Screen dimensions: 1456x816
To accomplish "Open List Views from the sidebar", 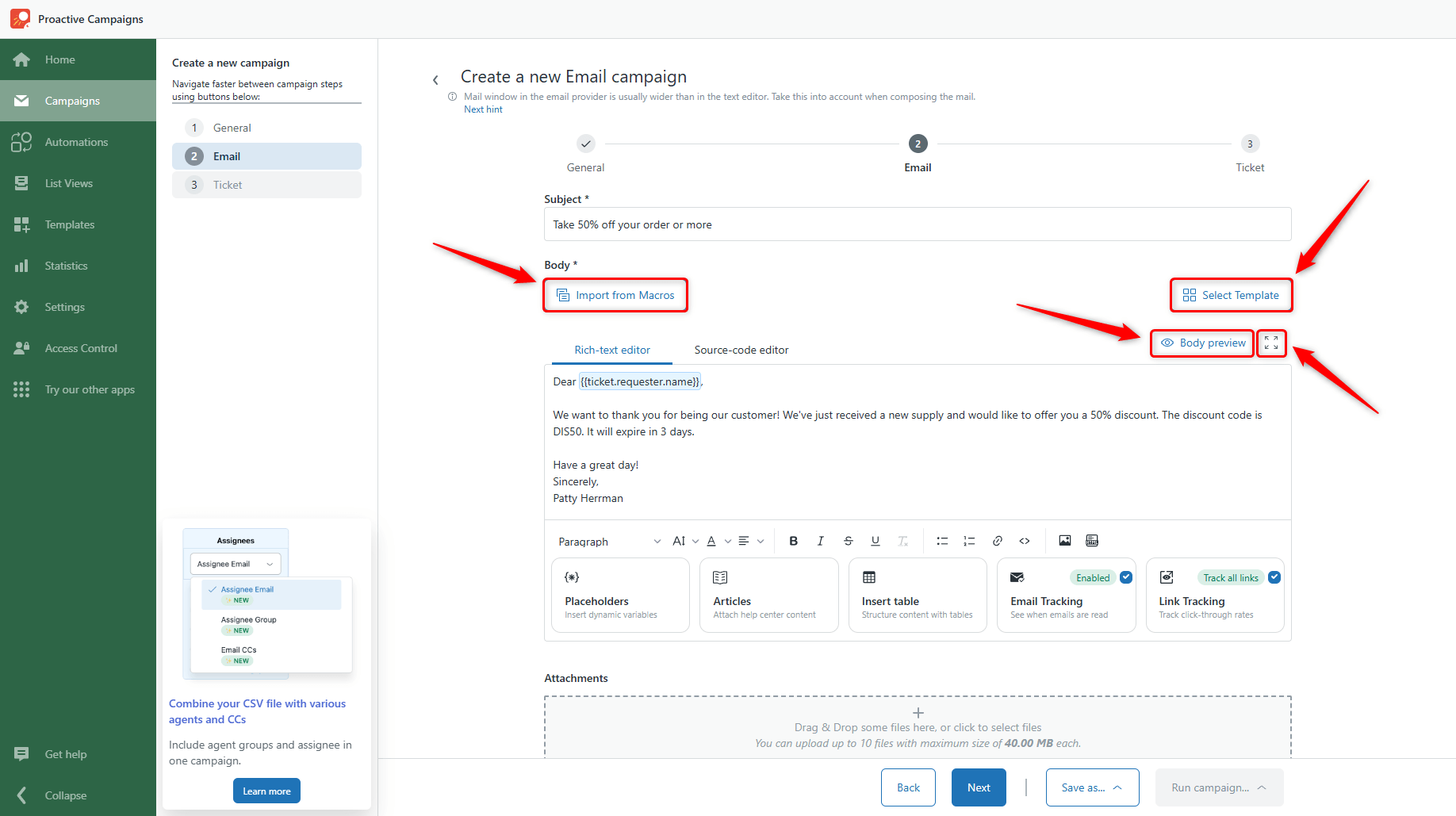I will point(78,183).
